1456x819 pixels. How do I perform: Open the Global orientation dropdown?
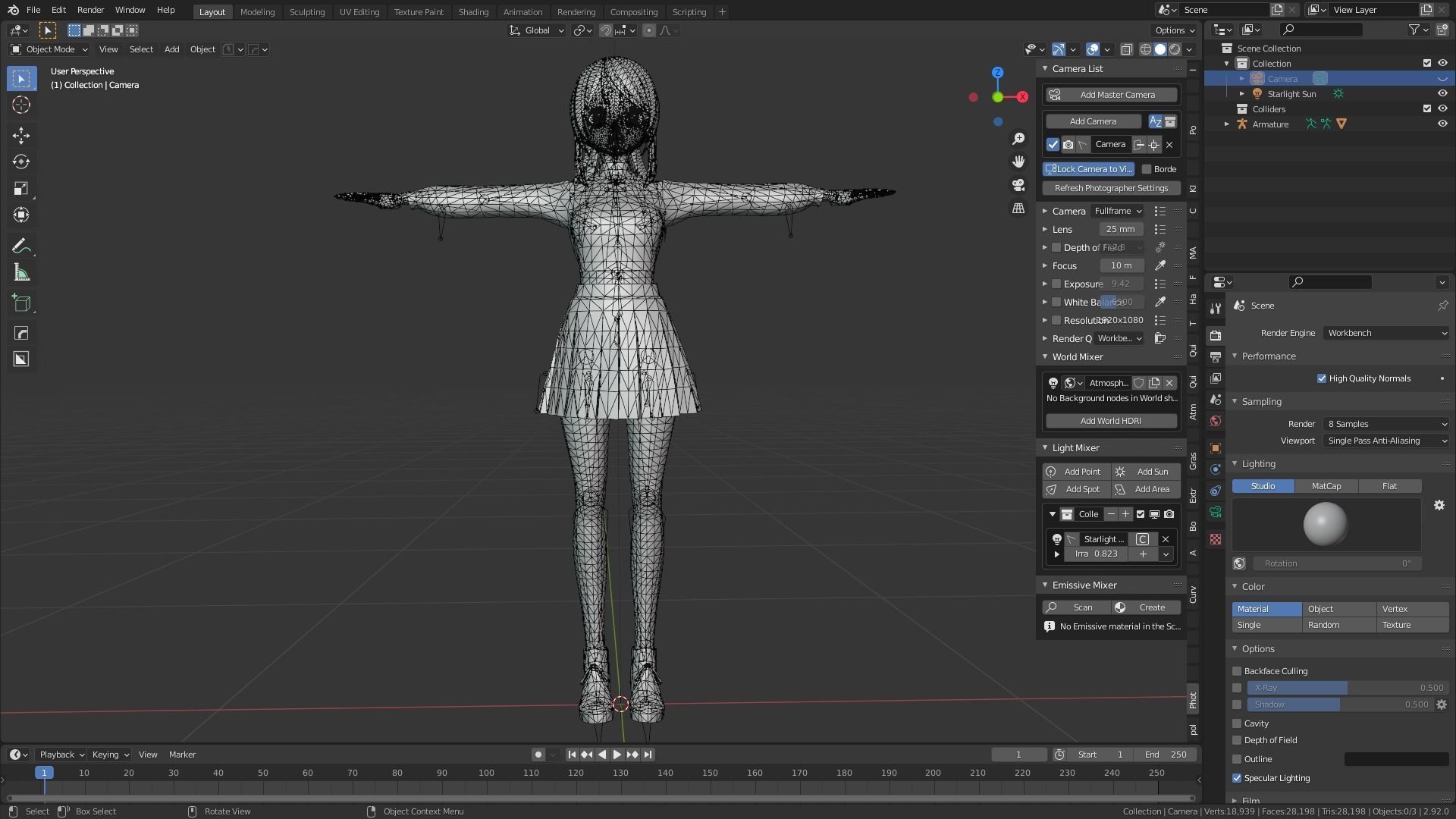537,30
